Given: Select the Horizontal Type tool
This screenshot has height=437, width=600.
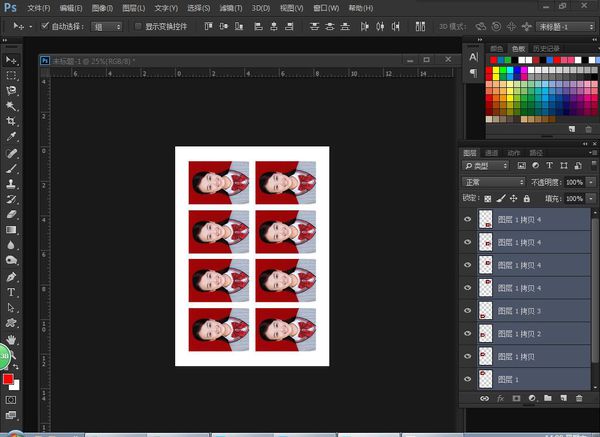Looking at the screenshot, I should [x=11, y=292].
